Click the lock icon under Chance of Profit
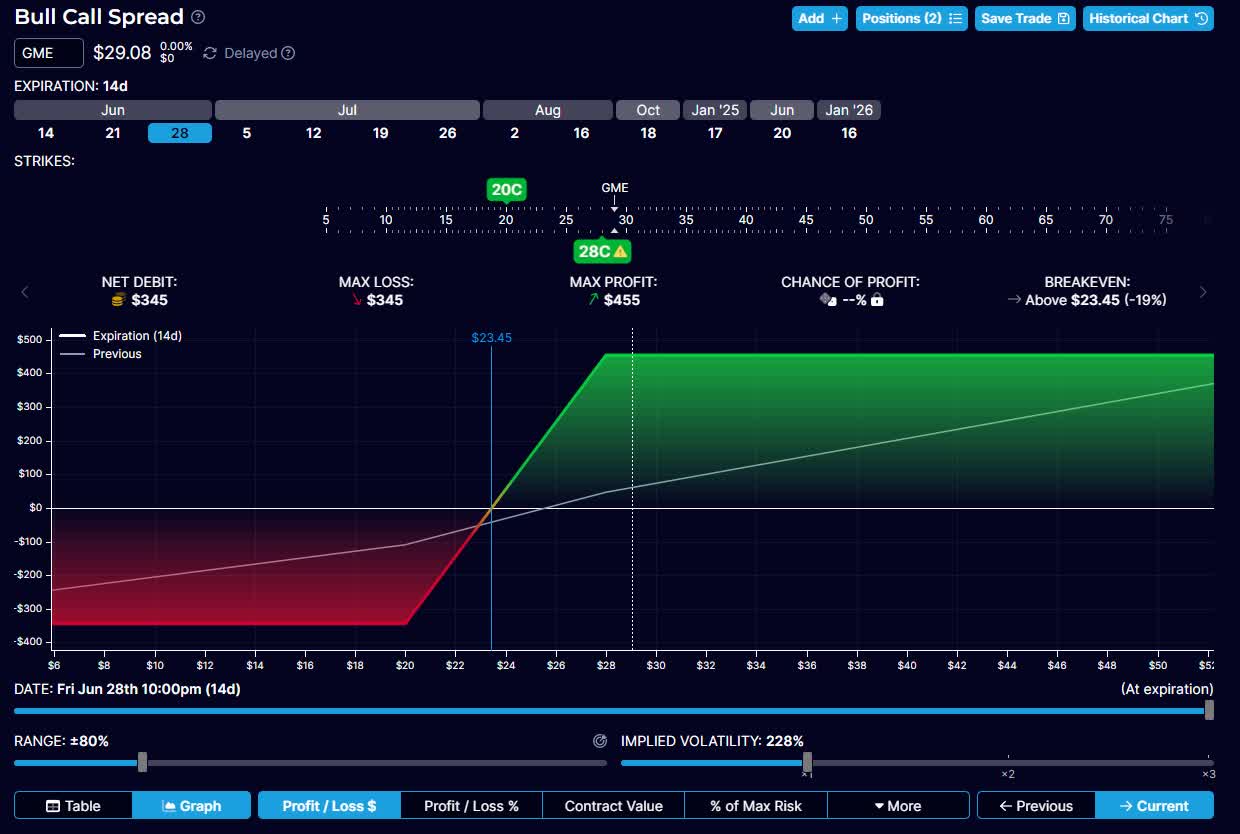1240x834 pixels. (x=877, y=300)
